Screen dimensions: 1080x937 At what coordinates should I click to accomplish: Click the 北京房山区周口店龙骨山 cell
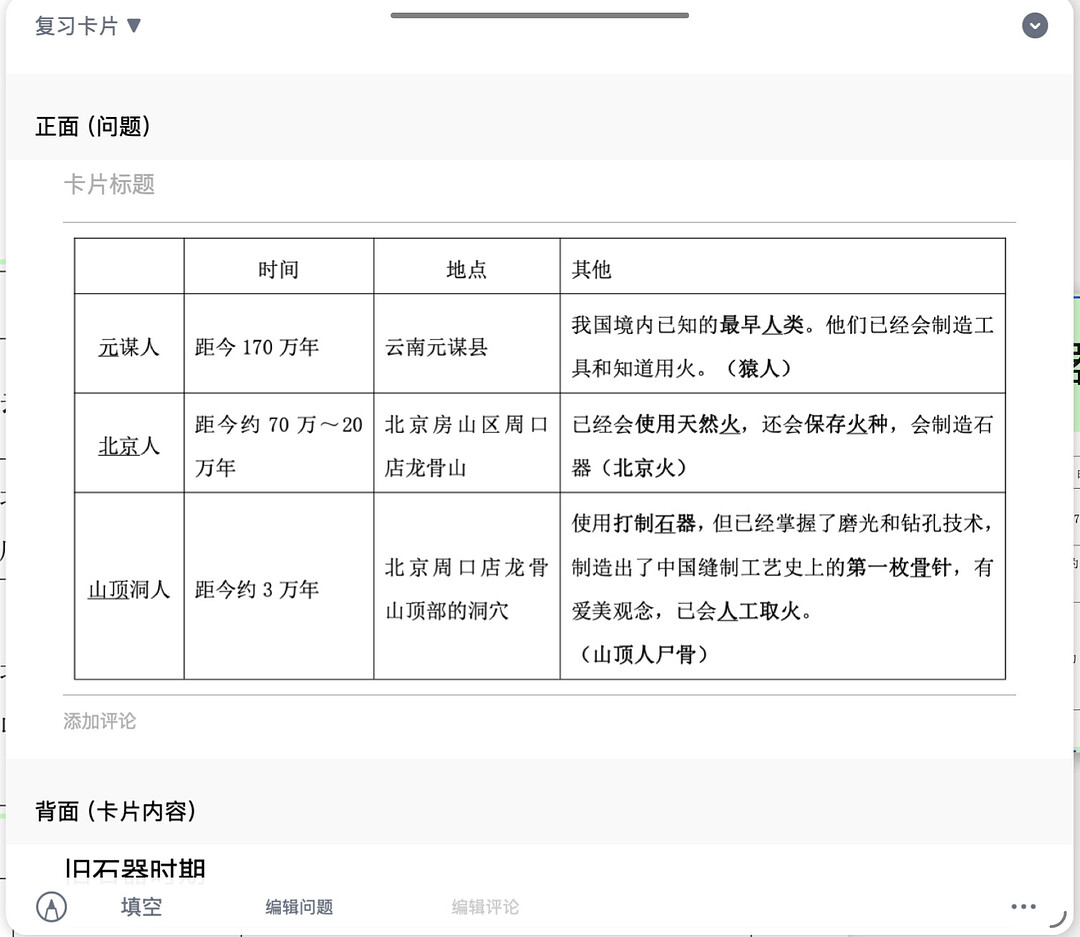pos(466,443)
